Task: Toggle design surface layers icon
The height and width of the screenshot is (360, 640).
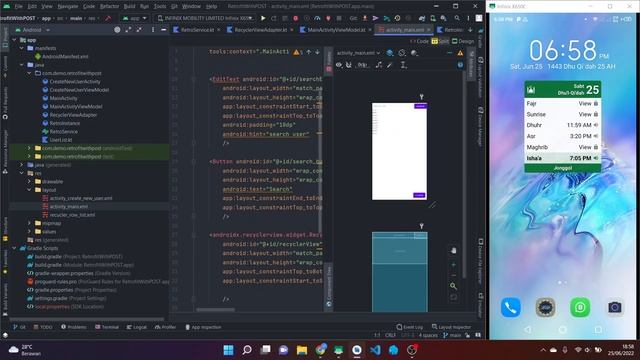Action: pos(390,53)
